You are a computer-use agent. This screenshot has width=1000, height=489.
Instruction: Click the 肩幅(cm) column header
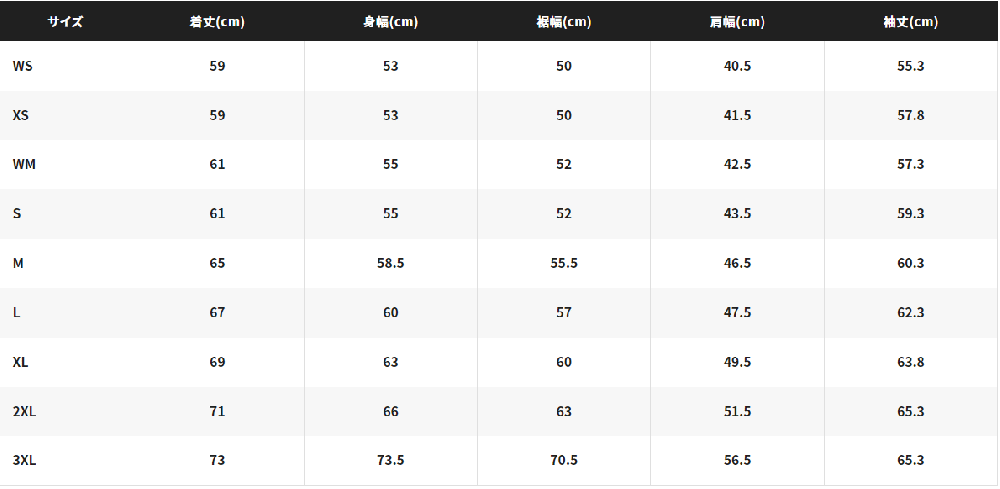[737, 22]
